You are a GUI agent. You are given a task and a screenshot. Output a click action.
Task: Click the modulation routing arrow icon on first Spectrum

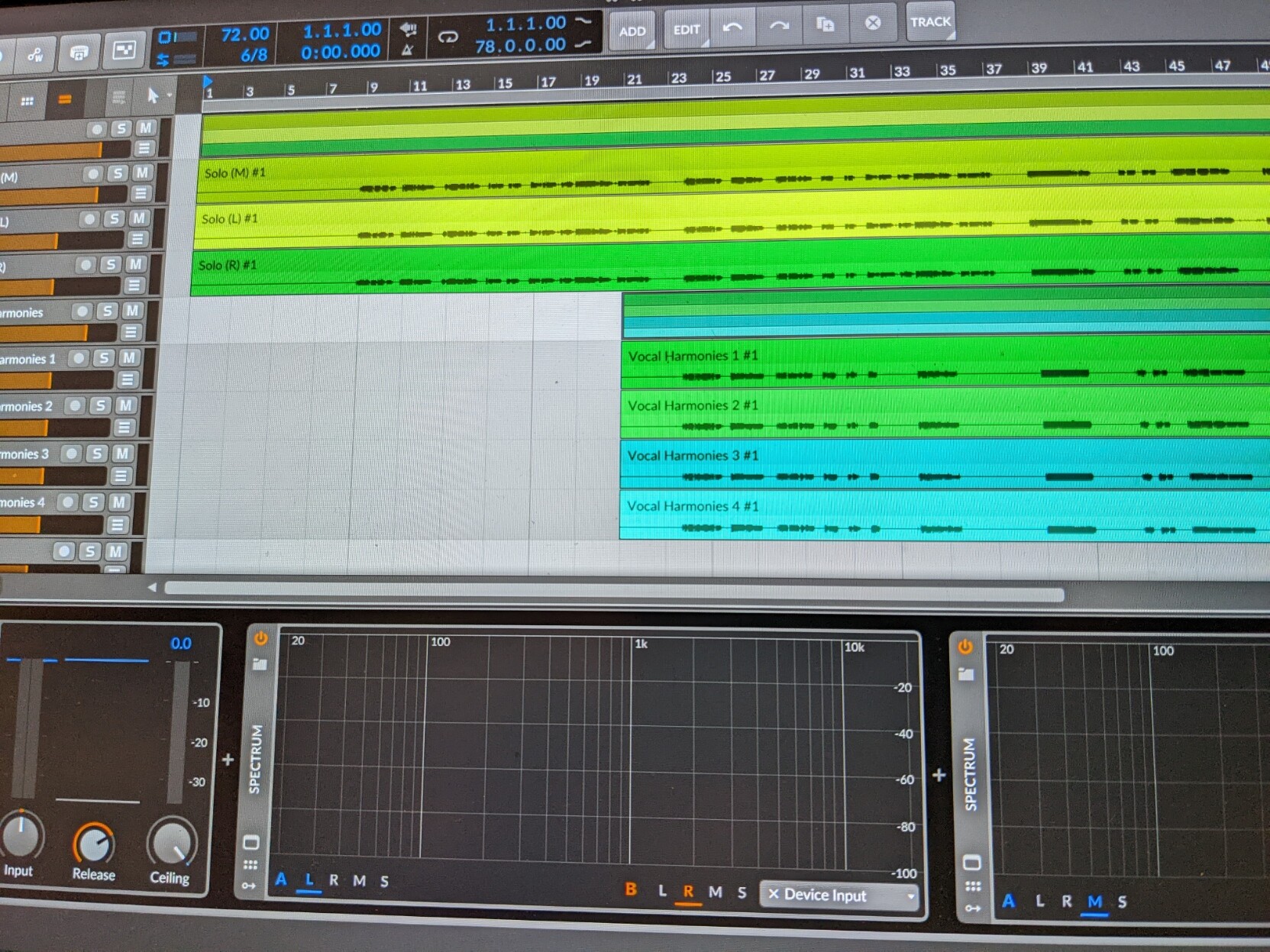[249, 886]
